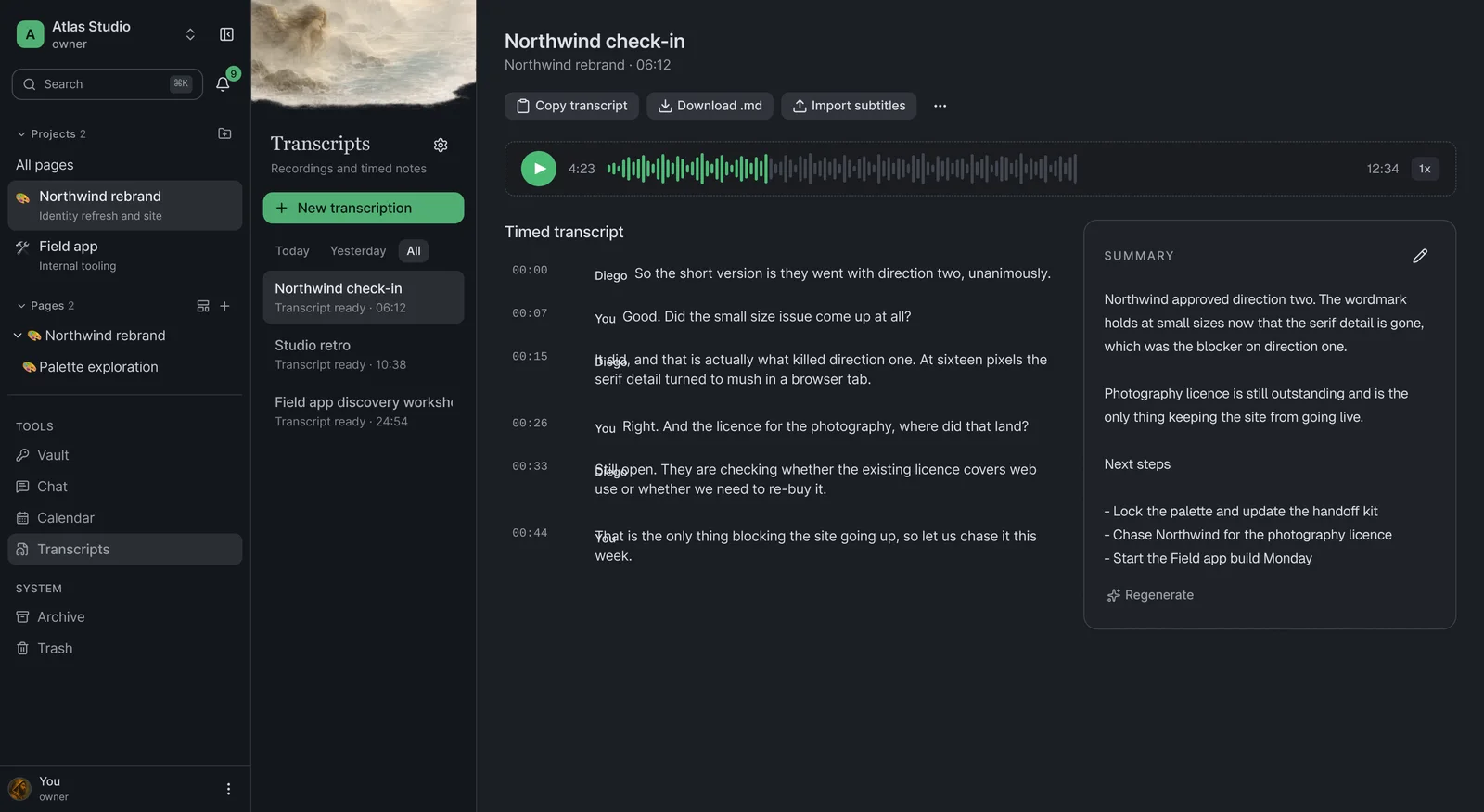Toggle the sidebar collapse icon
The width and height of the screenshot is (1484, 812).
pos(226,34)
